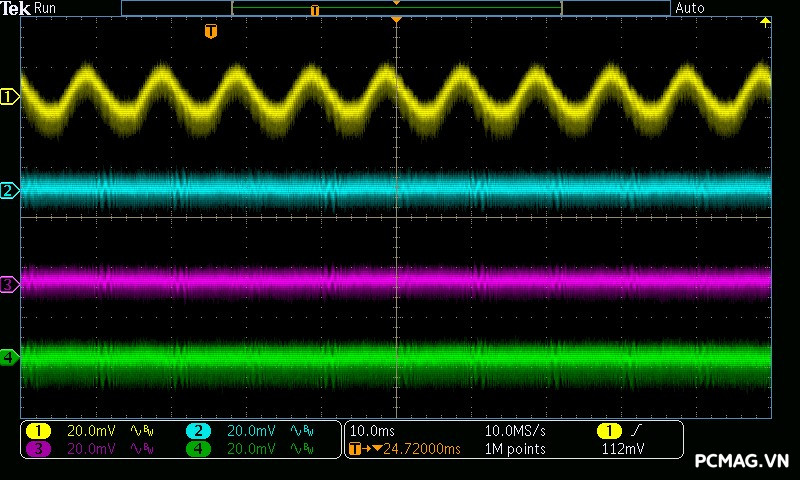
Task: Toggle the channel 3 magenta badge
Action: pos(38,449)
